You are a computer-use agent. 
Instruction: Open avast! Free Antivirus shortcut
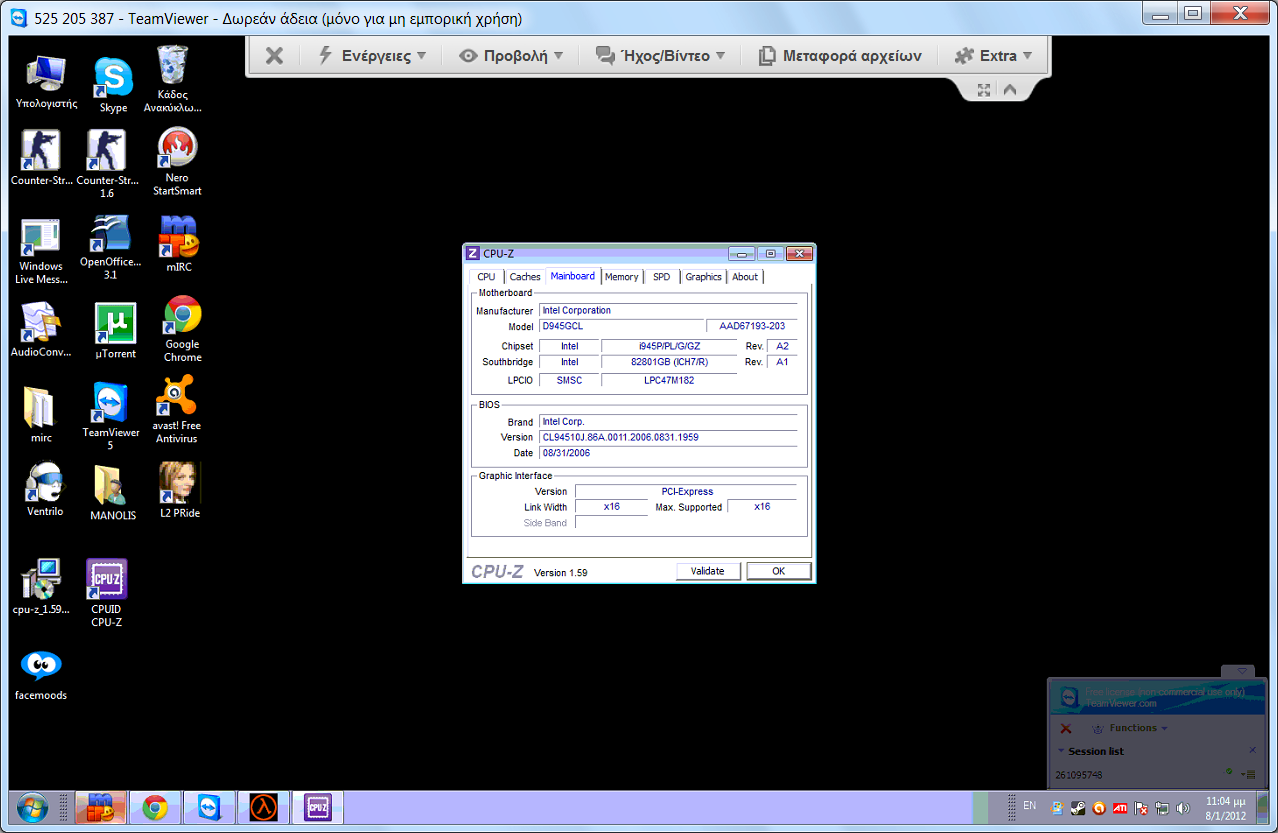(176, 409)
